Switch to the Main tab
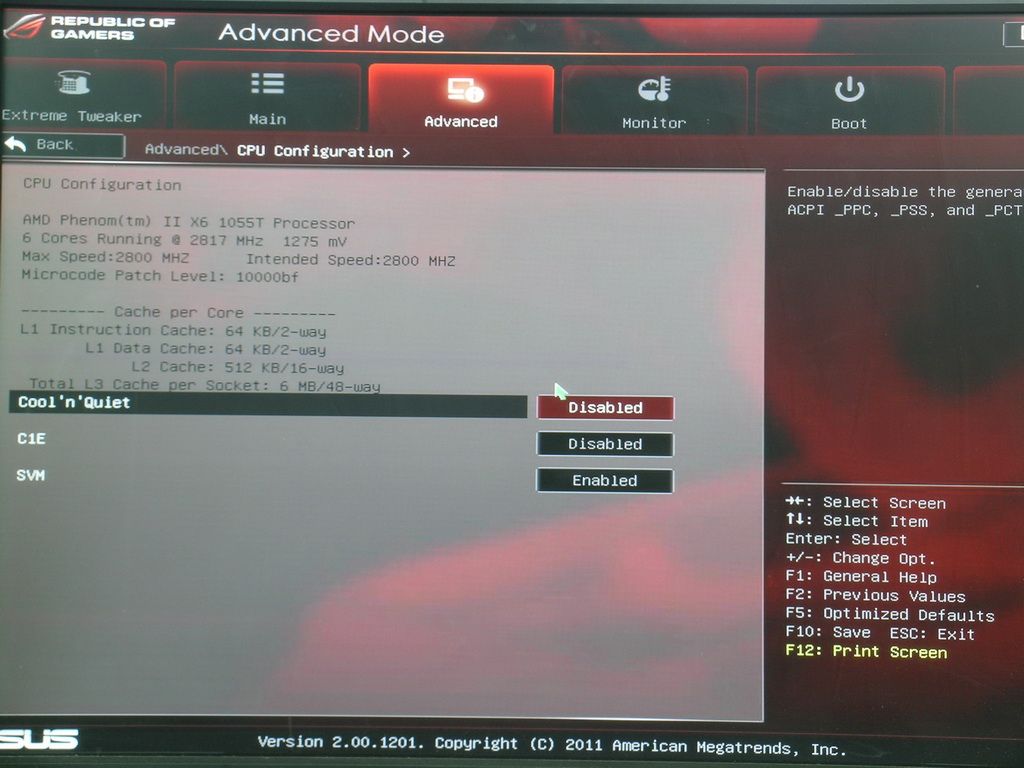 coord(268,97)
